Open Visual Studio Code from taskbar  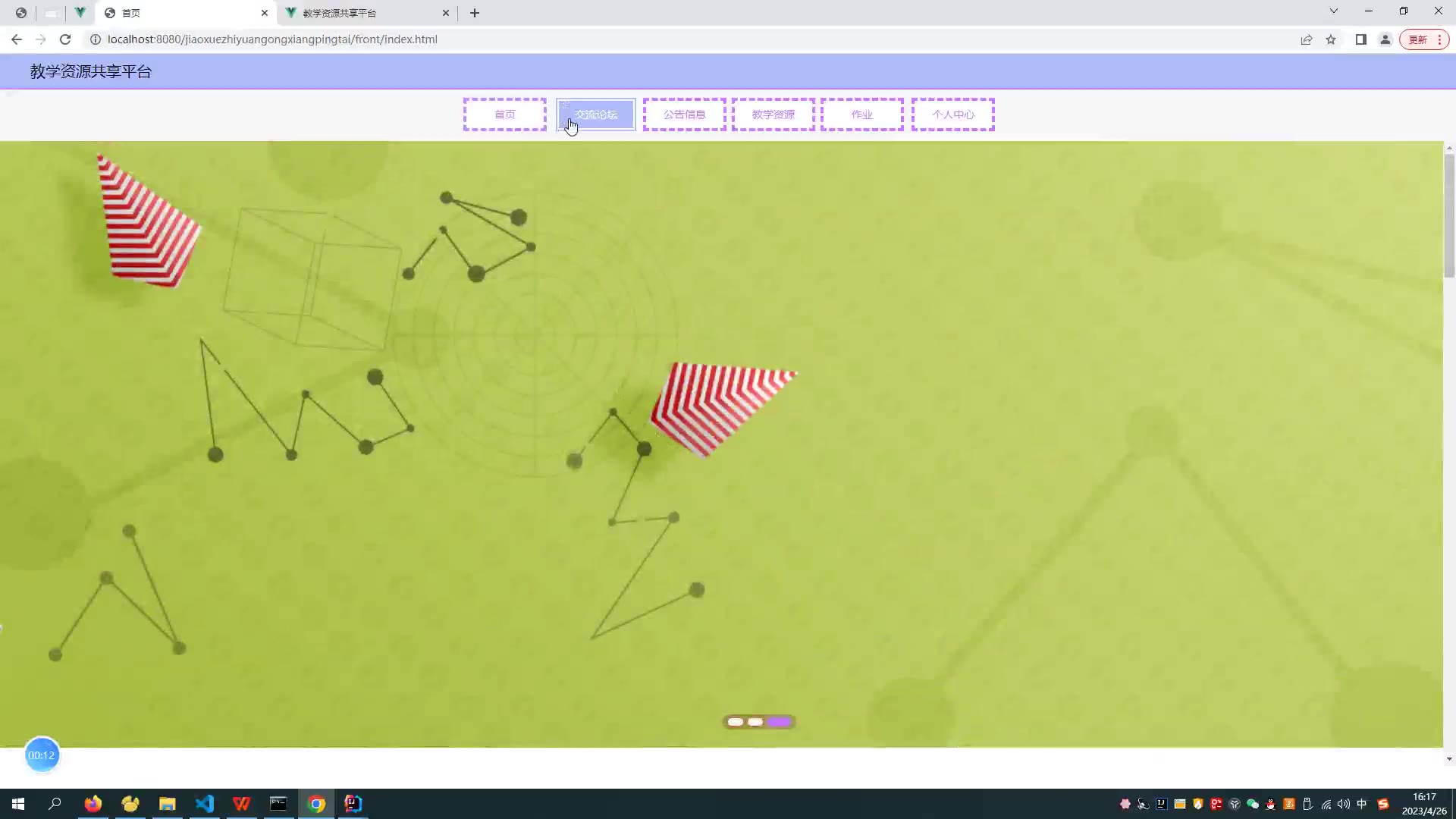205,804
